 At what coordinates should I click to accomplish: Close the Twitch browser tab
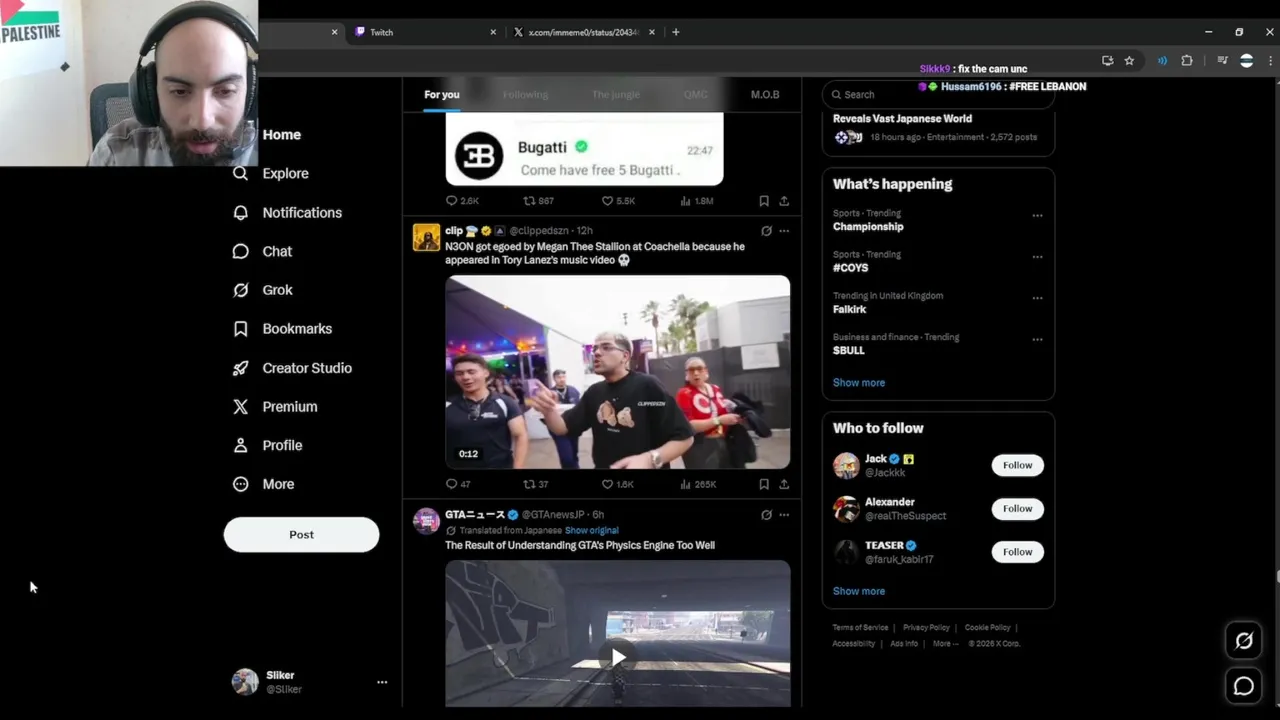(x=493, y=32)
